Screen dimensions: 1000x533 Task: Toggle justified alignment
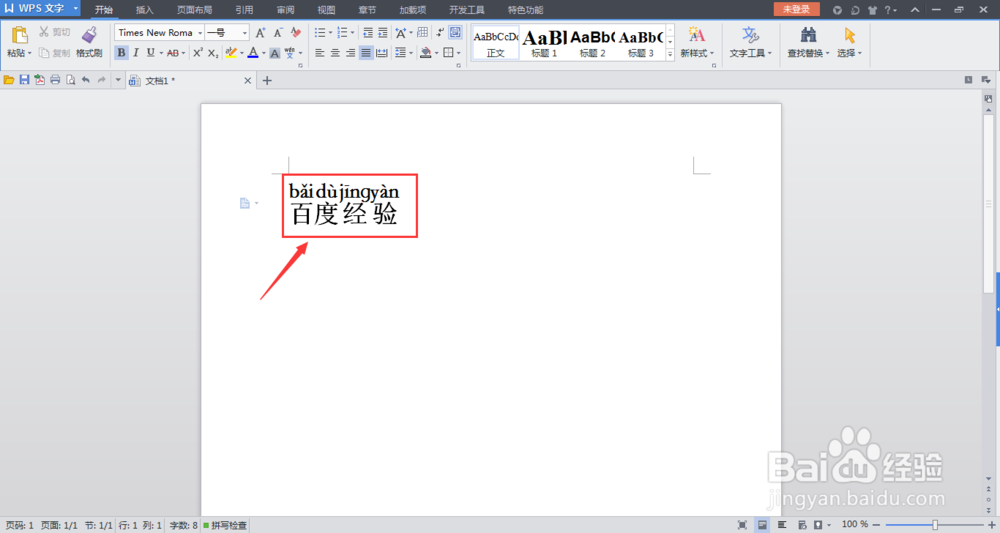pos(366,53)
